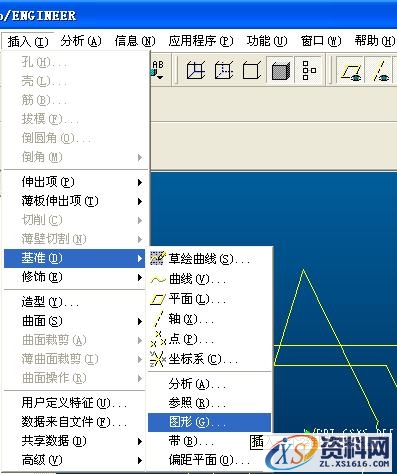Open the 信息(N) menu
397x474 pixels.
135,41
